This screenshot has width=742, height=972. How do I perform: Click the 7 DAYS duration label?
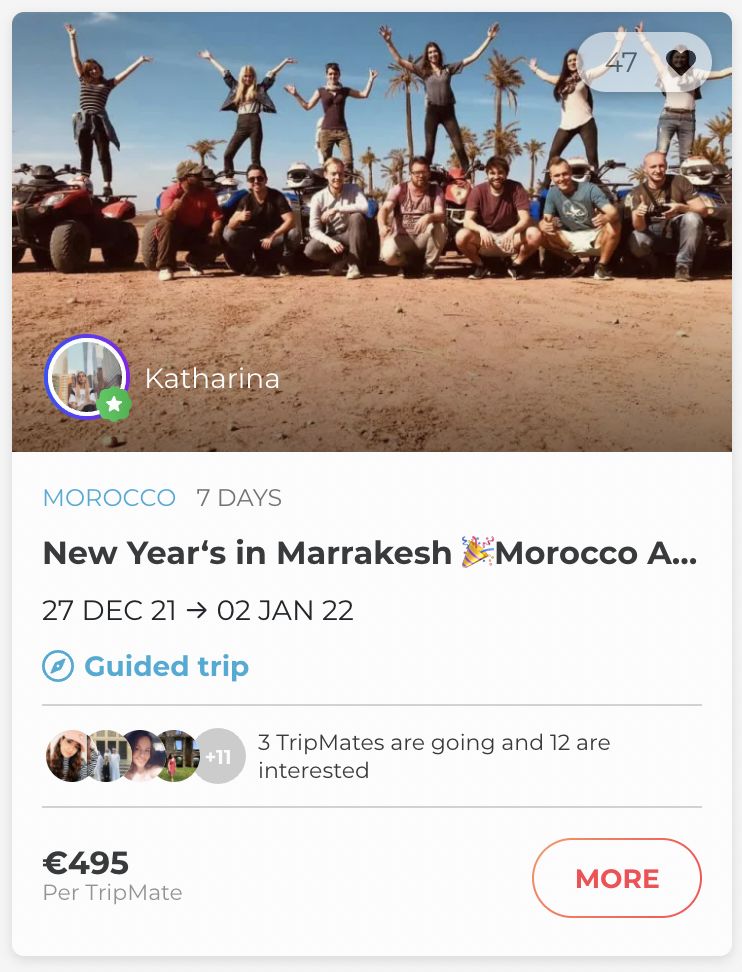239,498
